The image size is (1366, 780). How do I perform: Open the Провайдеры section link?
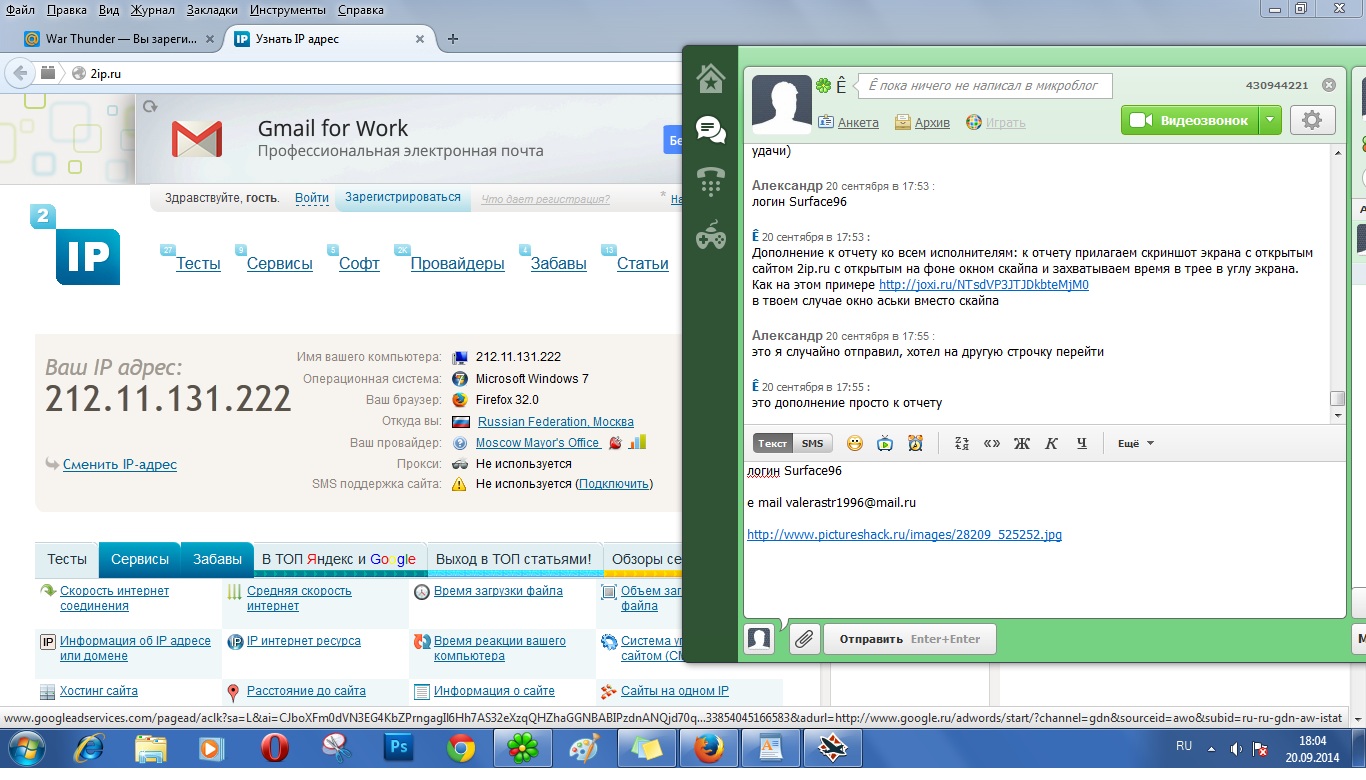[457, 264]
